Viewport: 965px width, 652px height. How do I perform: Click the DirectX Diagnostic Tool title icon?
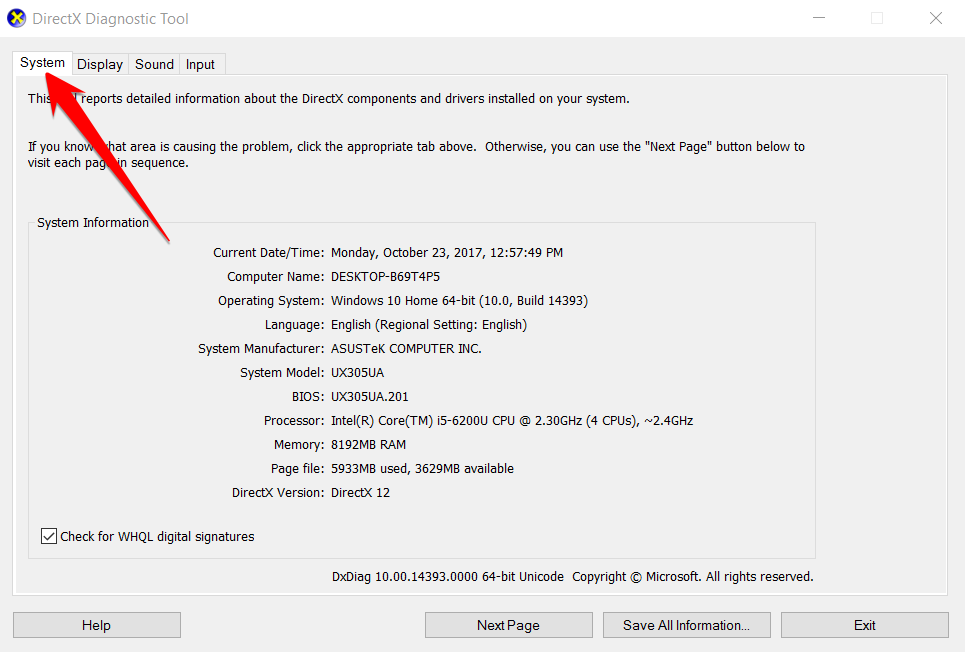pos(17,18)
